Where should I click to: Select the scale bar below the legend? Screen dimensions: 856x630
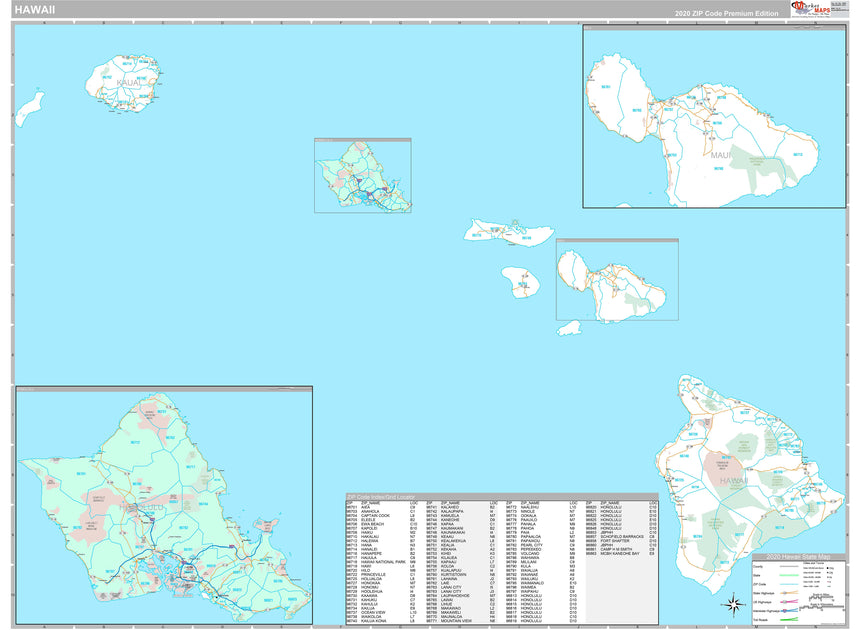[822, 601]
